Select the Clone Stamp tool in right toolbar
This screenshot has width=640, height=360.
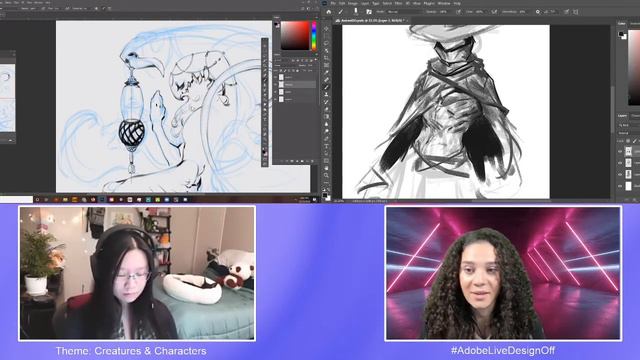[326, 94]
